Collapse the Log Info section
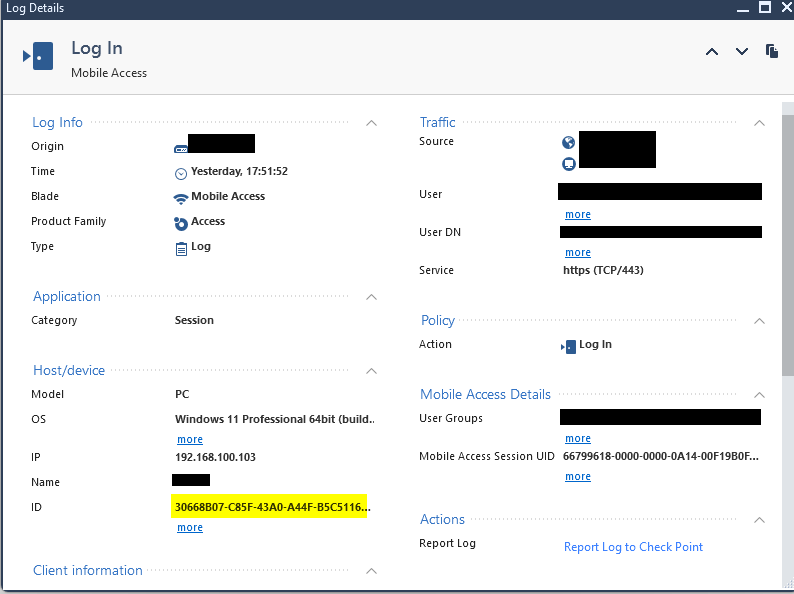This screenshot has height=594, width=794. click(371, 123)
